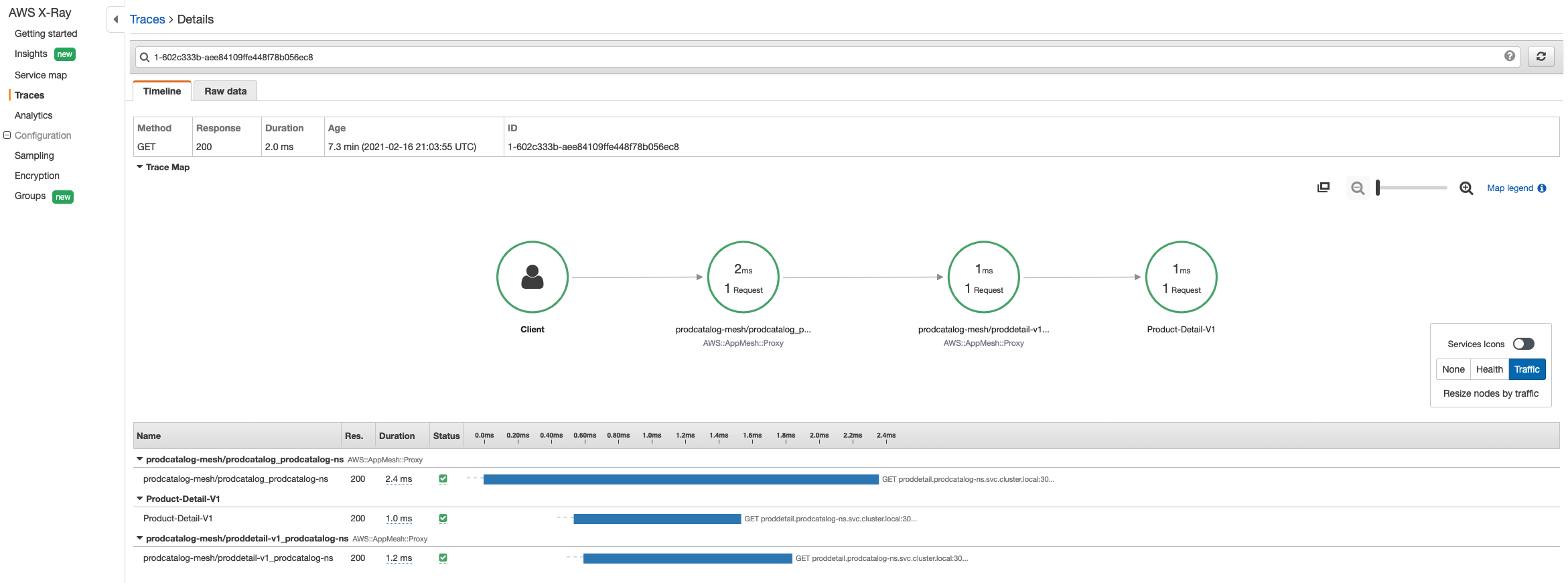The image size is (1568, 583).
Task: Open the Map legend link
Action: click(x=1510, y=188)
